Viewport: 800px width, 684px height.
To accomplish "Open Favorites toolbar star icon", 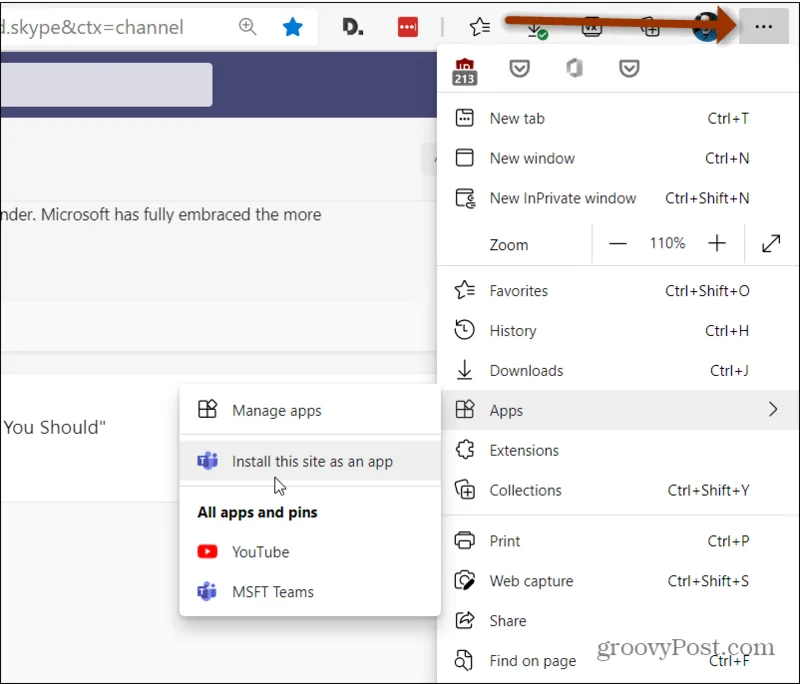I will click(480, 27).
